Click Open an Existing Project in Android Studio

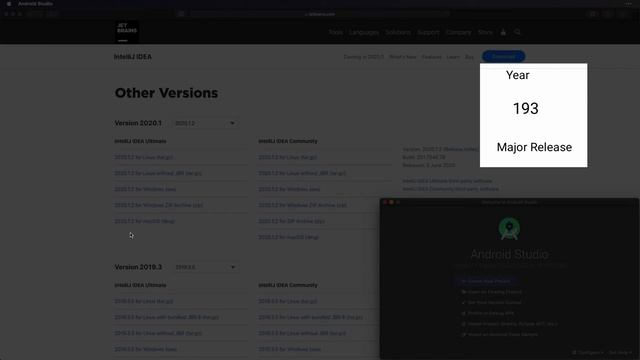click(x=492, y=292)
